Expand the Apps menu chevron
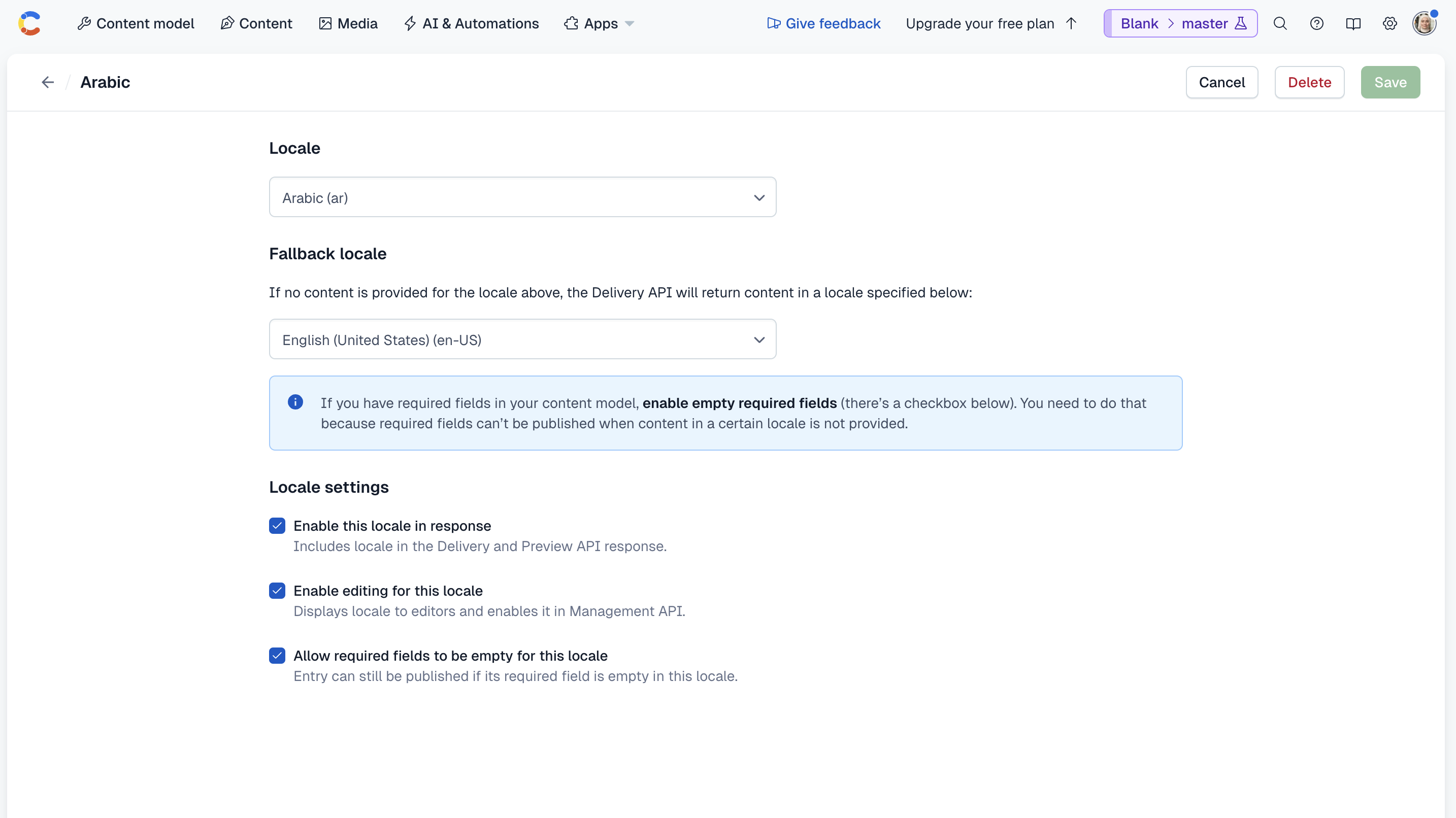1456x818 pixels. 629,24
